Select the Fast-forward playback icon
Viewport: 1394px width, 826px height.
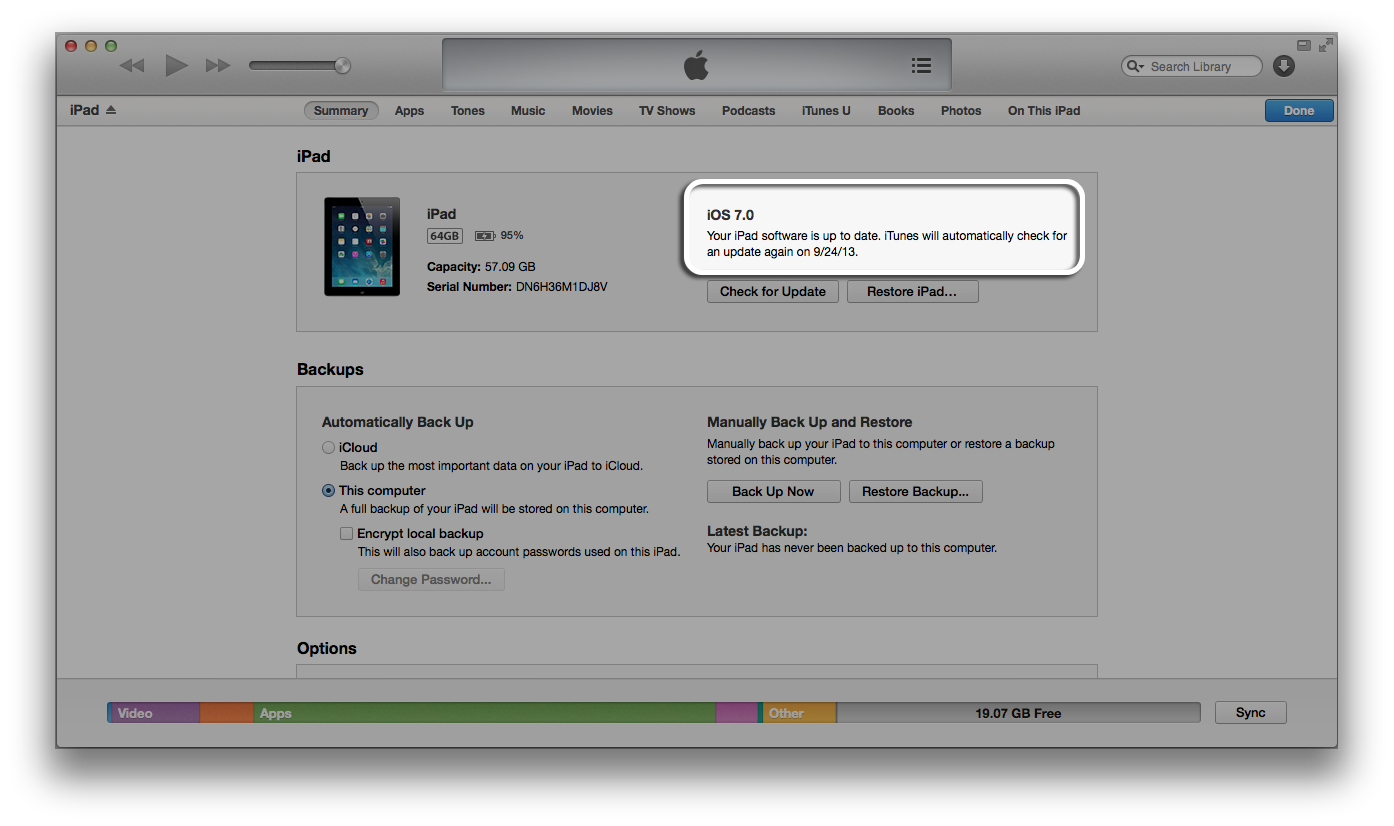218,65
